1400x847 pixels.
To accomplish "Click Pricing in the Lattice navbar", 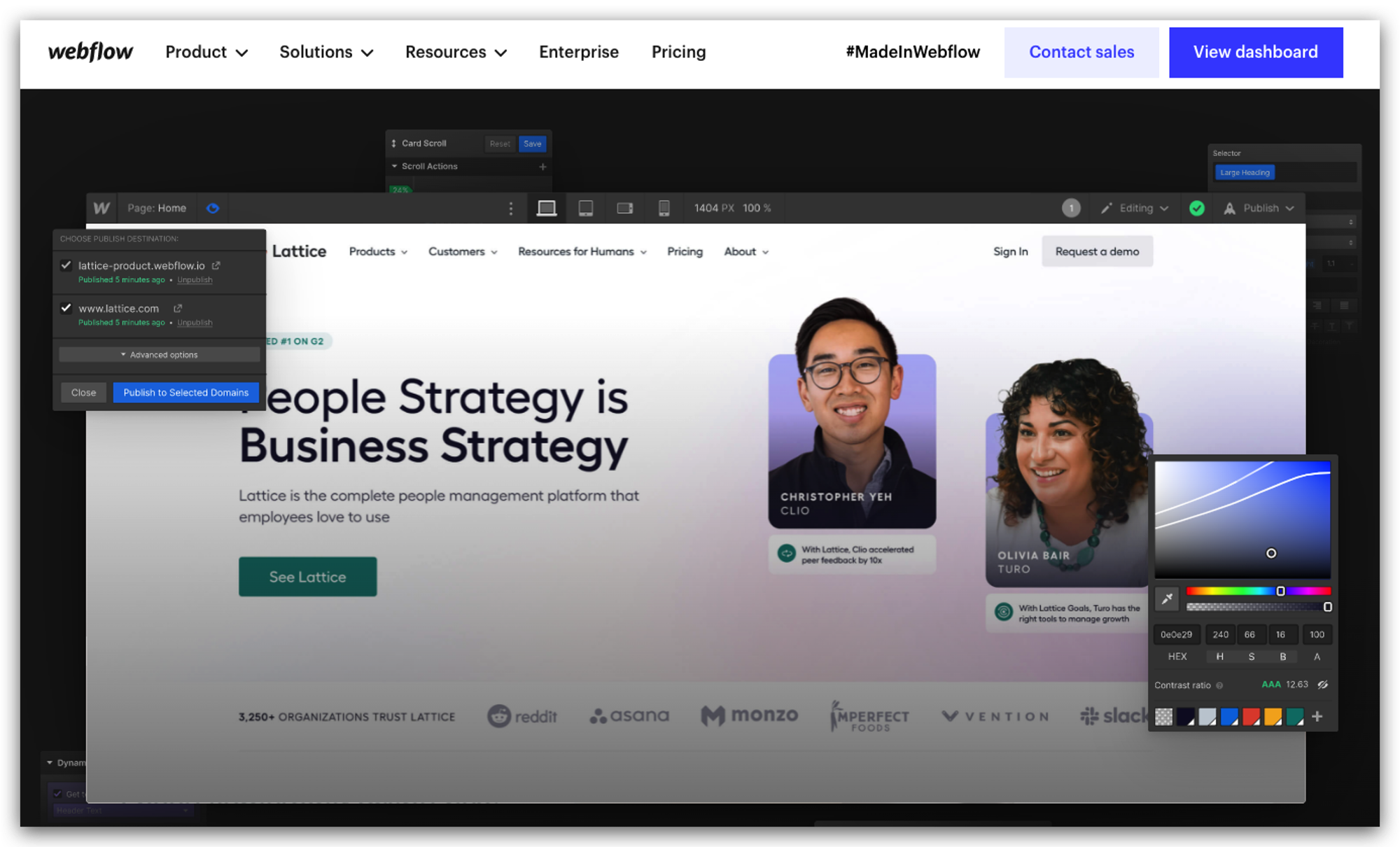I will click(685, 251).
